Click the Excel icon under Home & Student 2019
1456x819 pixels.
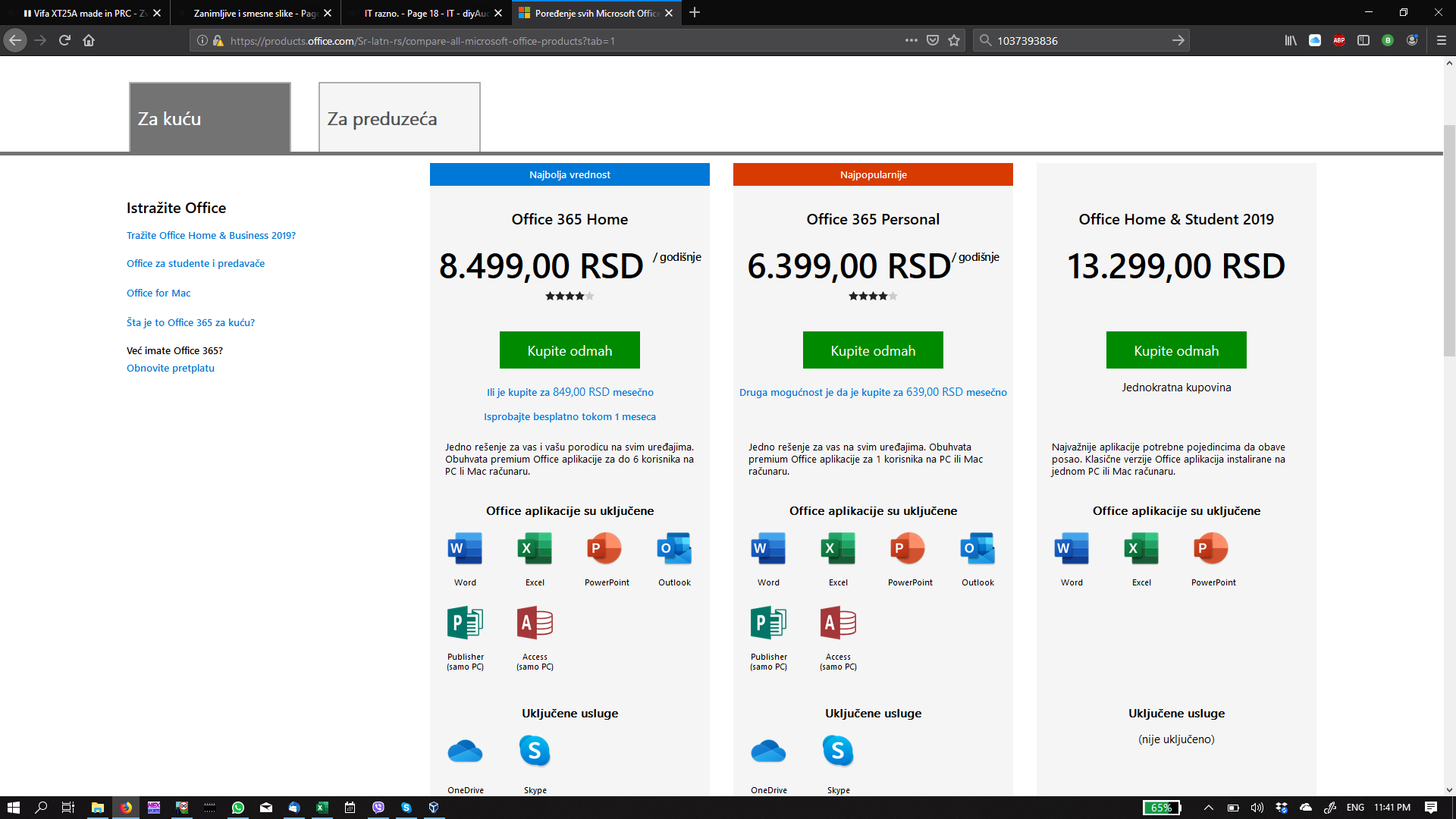(1141, 548)
